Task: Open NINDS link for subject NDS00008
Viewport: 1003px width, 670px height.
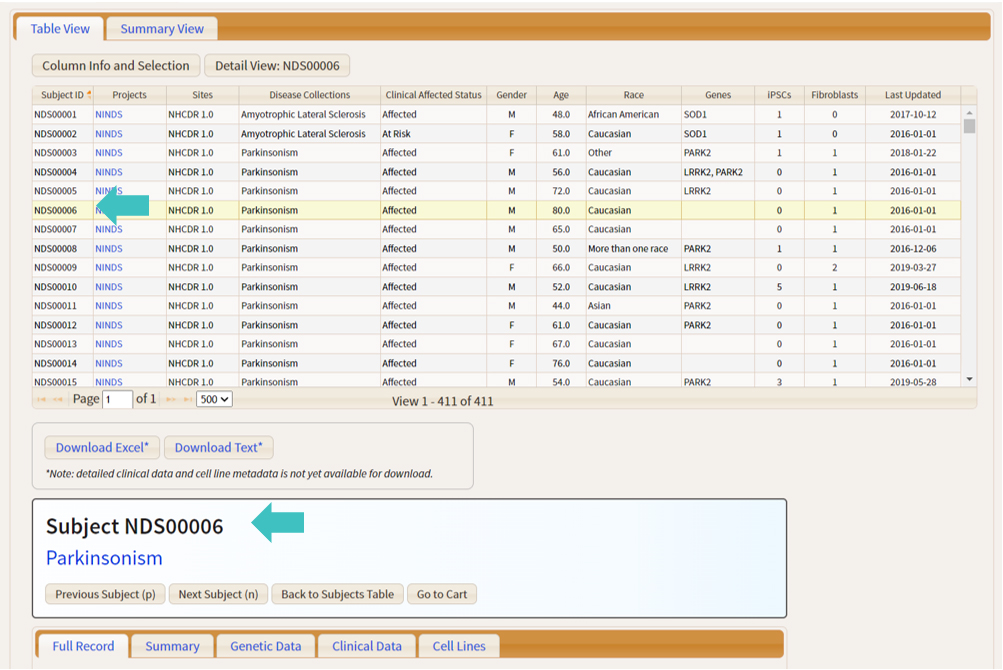Action: 109,248
